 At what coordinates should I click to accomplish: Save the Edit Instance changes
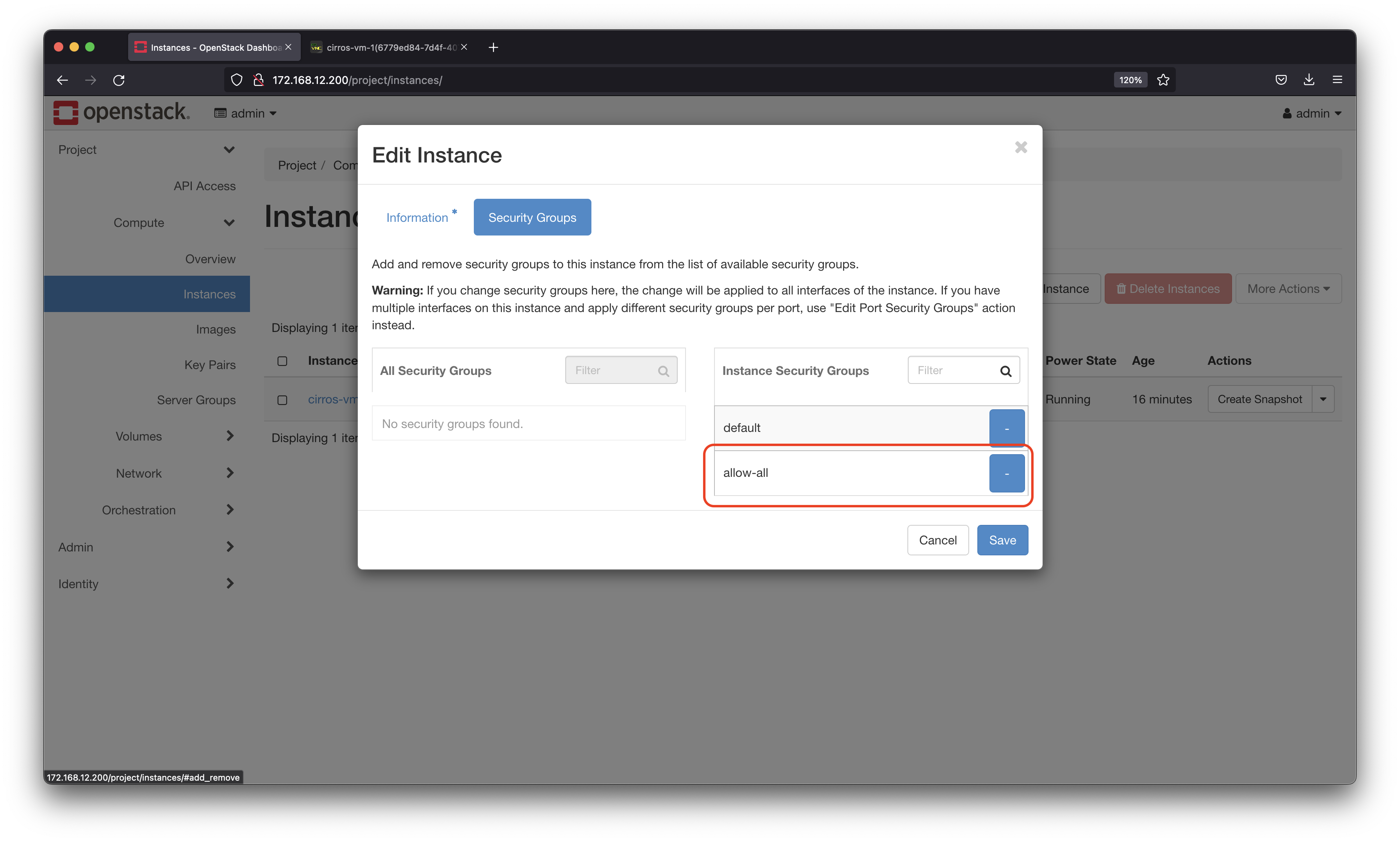click(1002, 540)
